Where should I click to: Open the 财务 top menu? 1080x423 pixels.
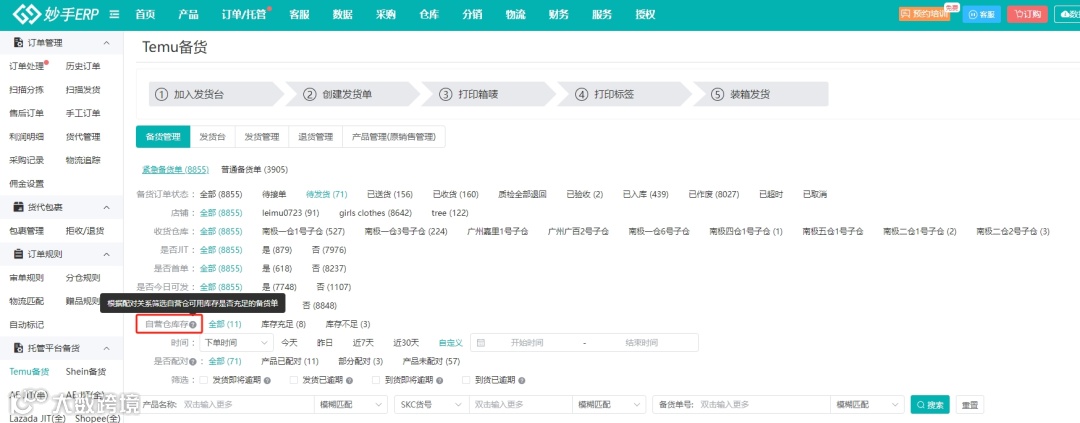[559, 14]
